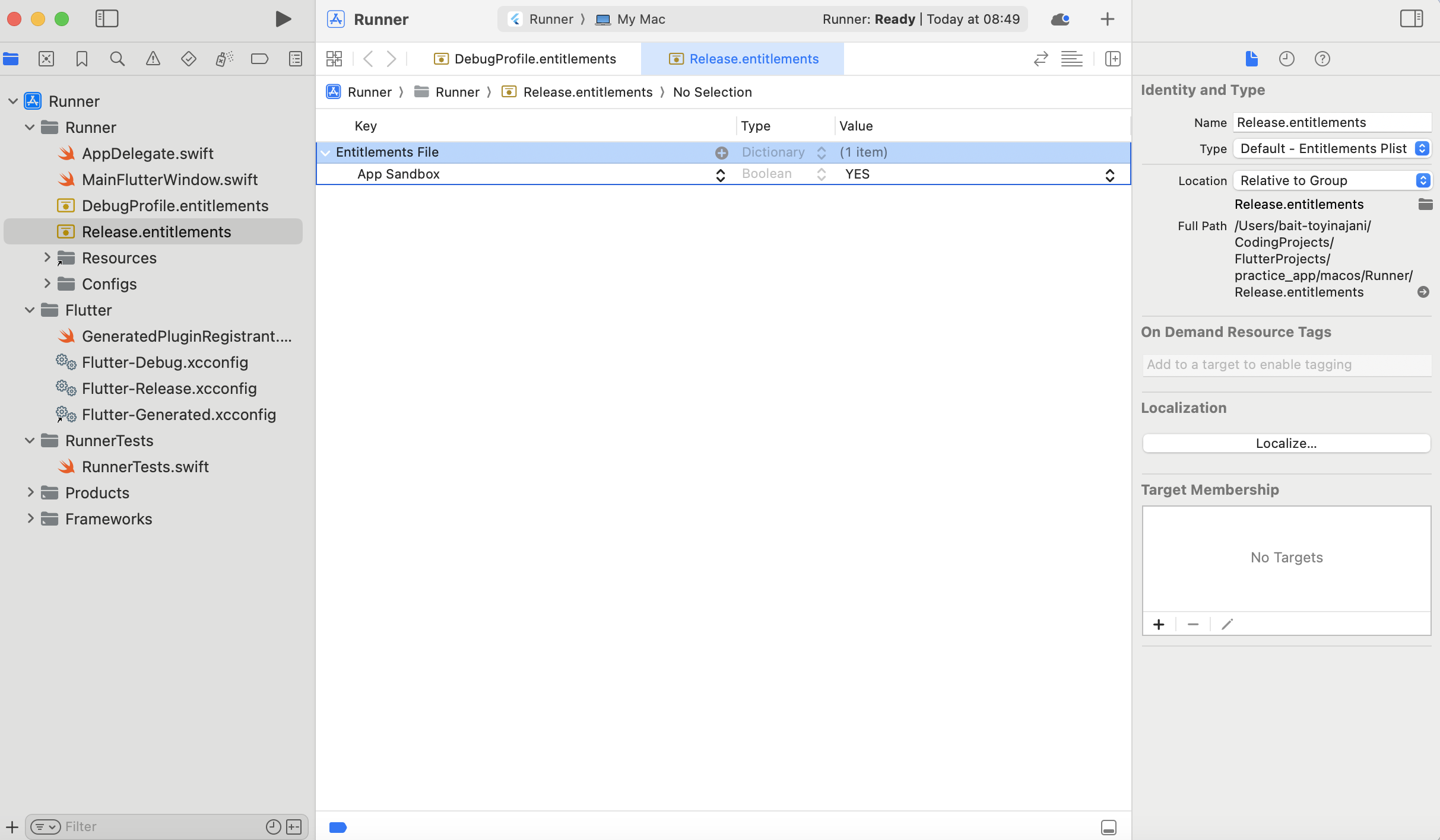The width and height of the screenshot is (1440, 840).
Task: Open the Test navigator diamond icon
Action: [189, 59]
